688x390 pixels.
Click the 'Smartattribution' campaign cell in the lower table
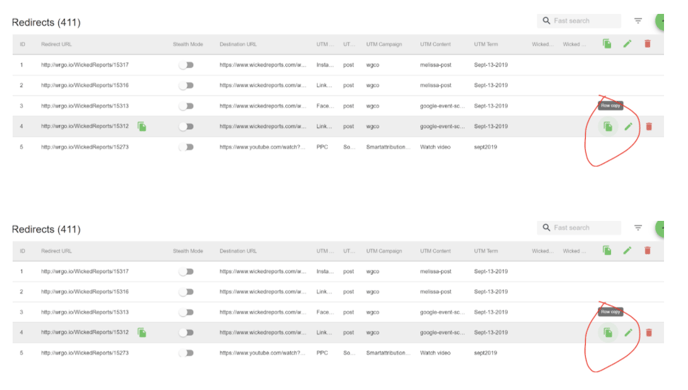[388, 353]
